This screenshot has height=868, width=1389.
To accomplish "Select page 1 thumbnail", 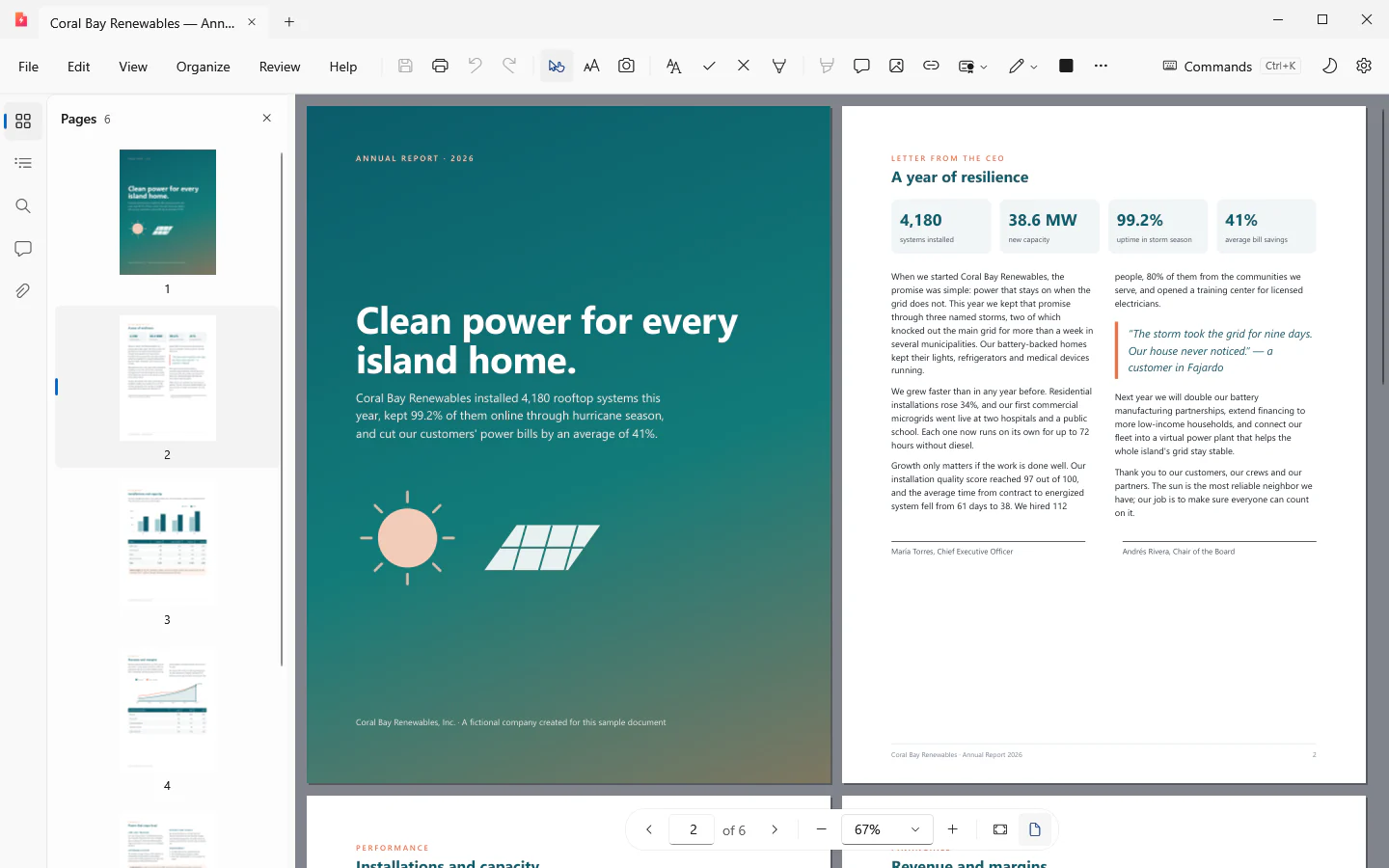I will tap(168, 212).
